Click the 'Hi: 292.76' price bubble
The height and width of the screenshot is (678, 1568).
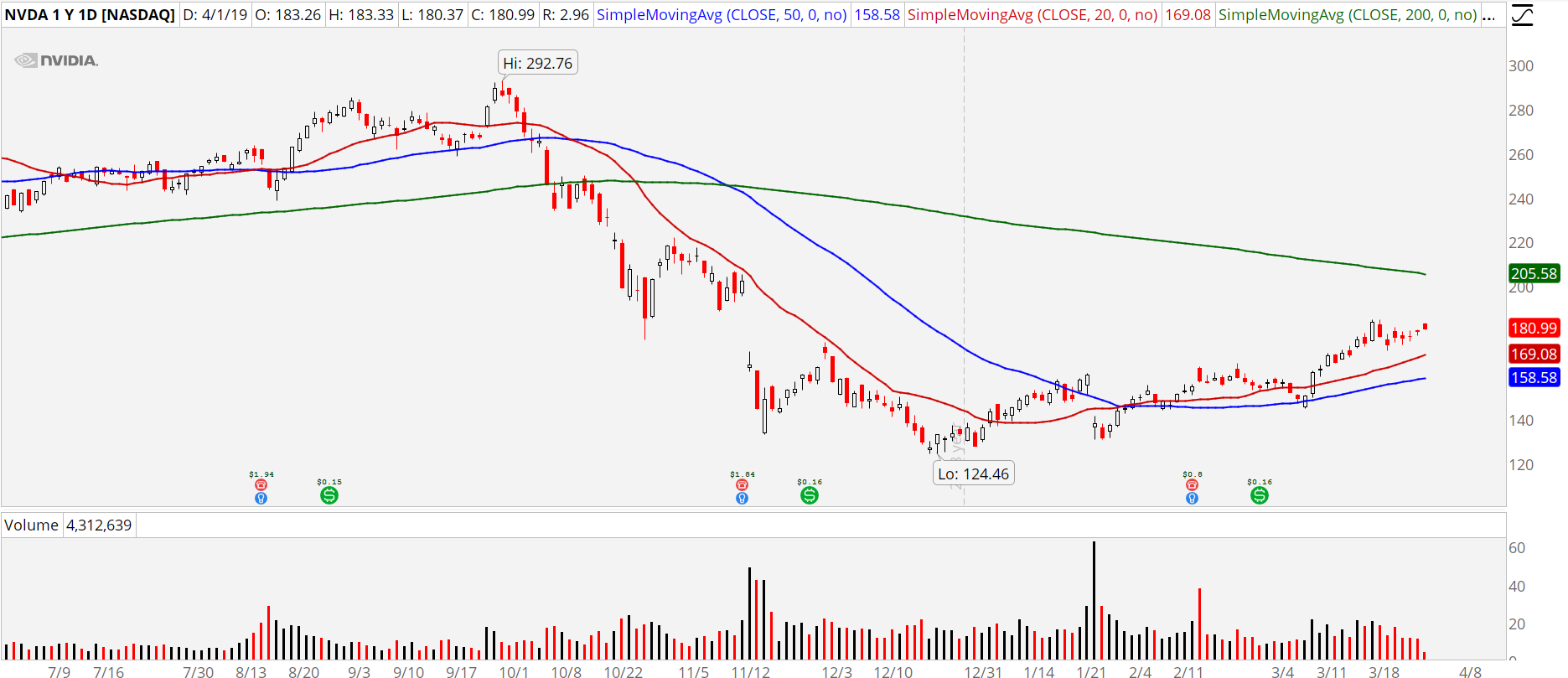pyautogui.click(x=538, y=63)
